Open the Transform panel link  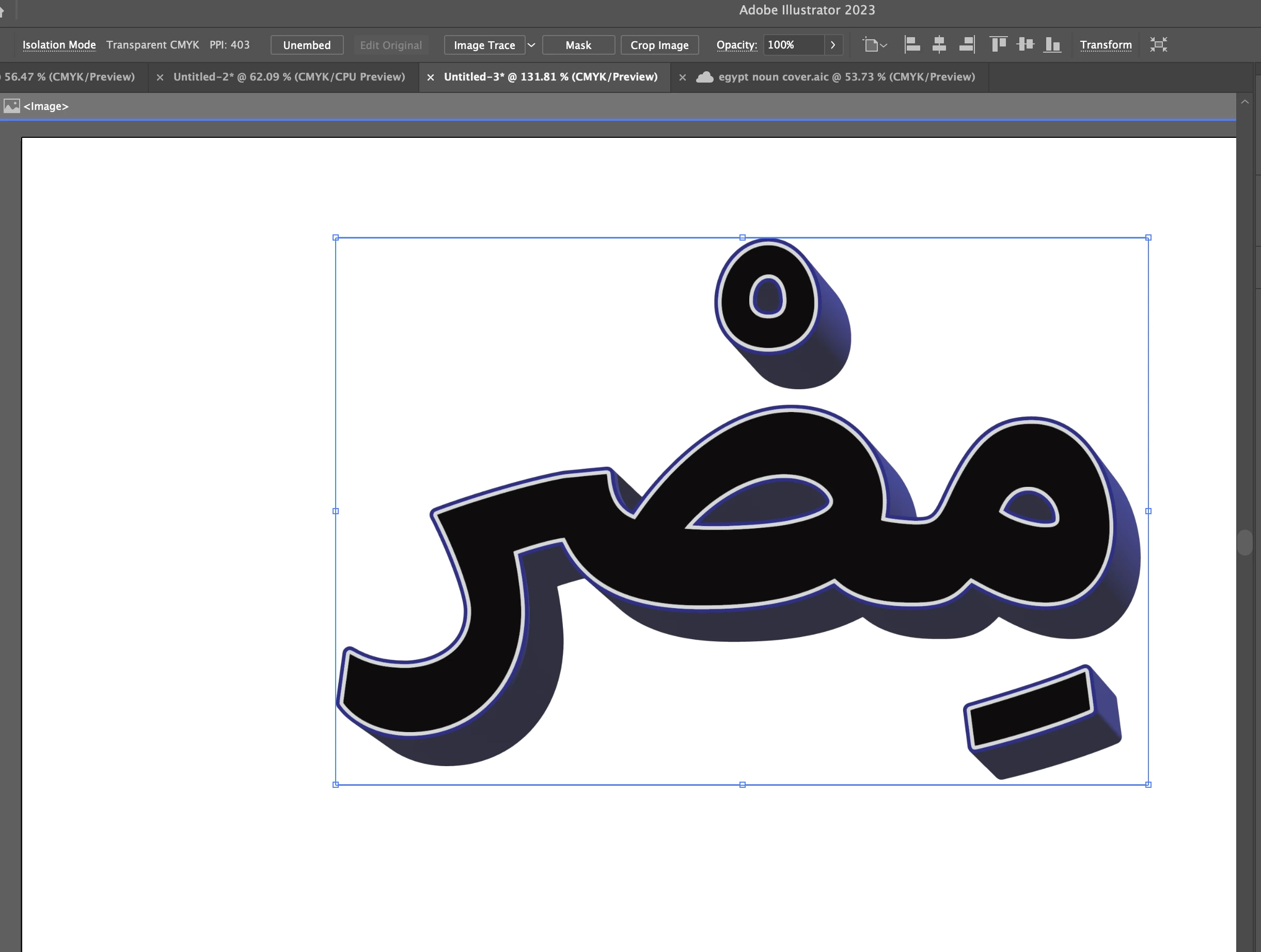(x=1106, y=45)
